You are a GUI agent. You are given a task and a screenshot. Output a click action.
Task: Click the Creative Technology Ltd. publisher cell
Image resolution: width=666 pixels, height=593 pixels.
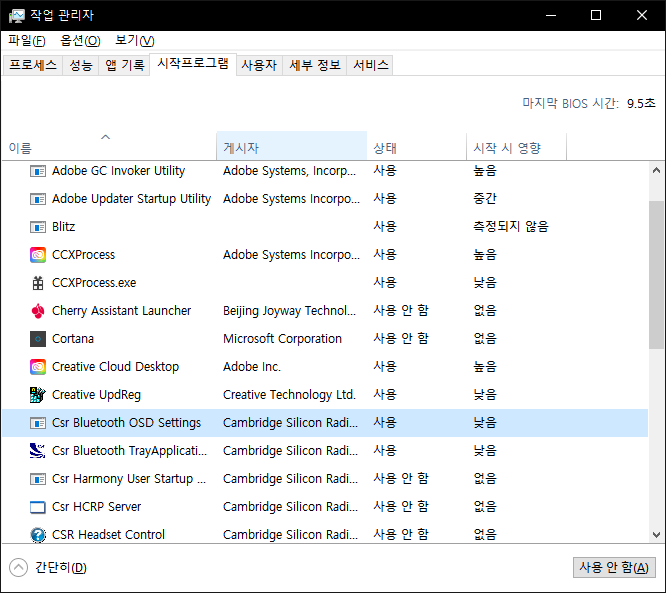289,395
